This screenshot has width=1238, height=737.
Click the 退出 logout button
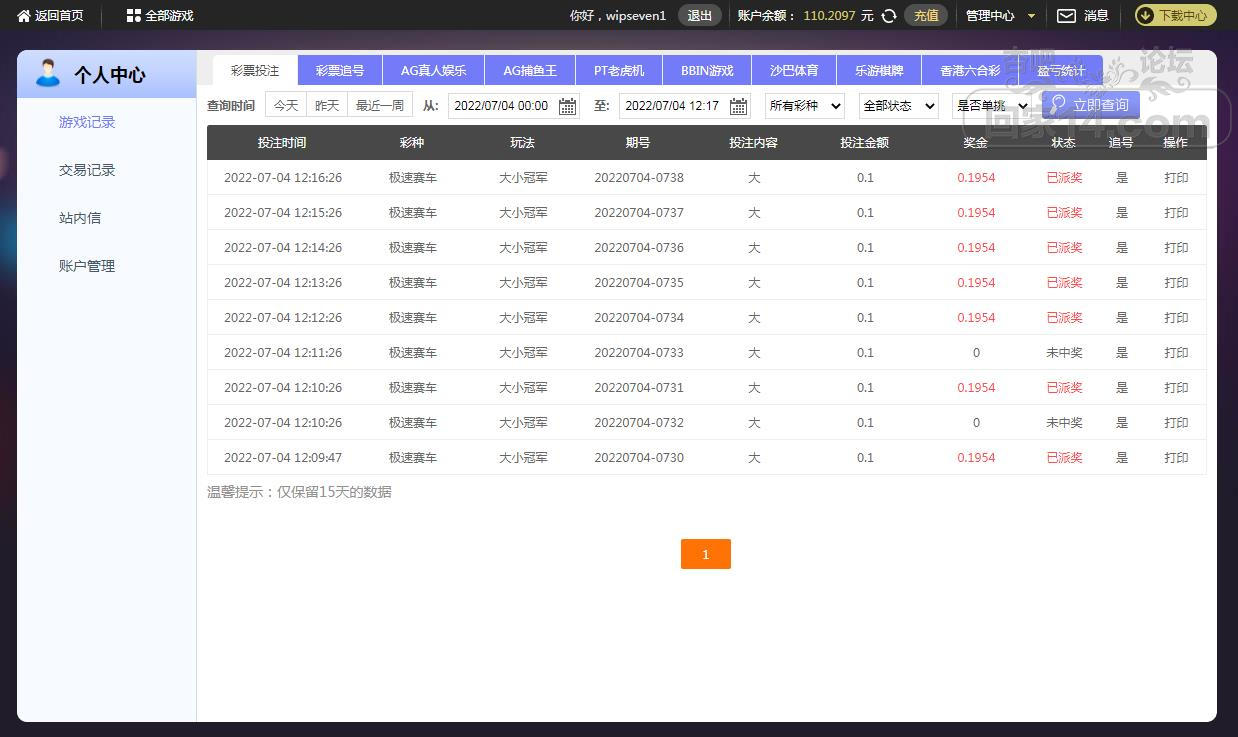[x=699, y=16]
